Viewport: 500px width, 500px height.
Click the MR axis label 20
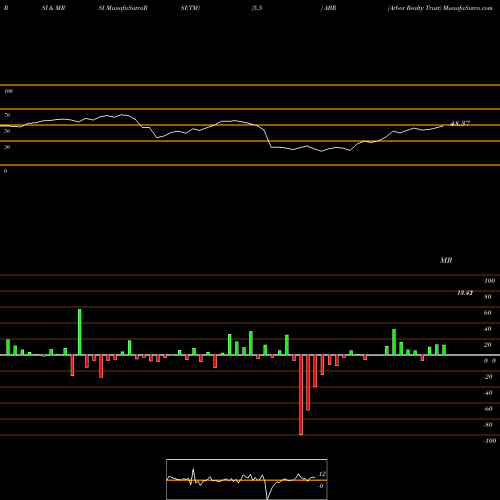tap(487, 345)
